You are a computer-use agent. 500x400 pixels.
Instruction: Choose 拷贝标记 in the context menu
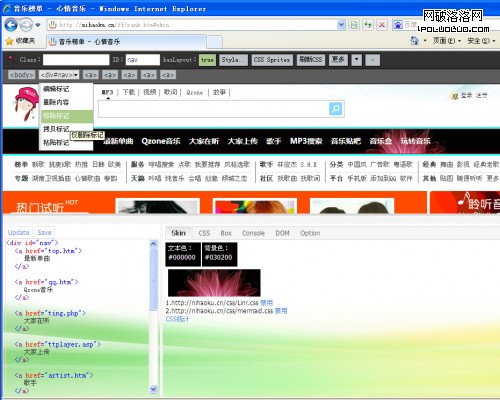56,129
